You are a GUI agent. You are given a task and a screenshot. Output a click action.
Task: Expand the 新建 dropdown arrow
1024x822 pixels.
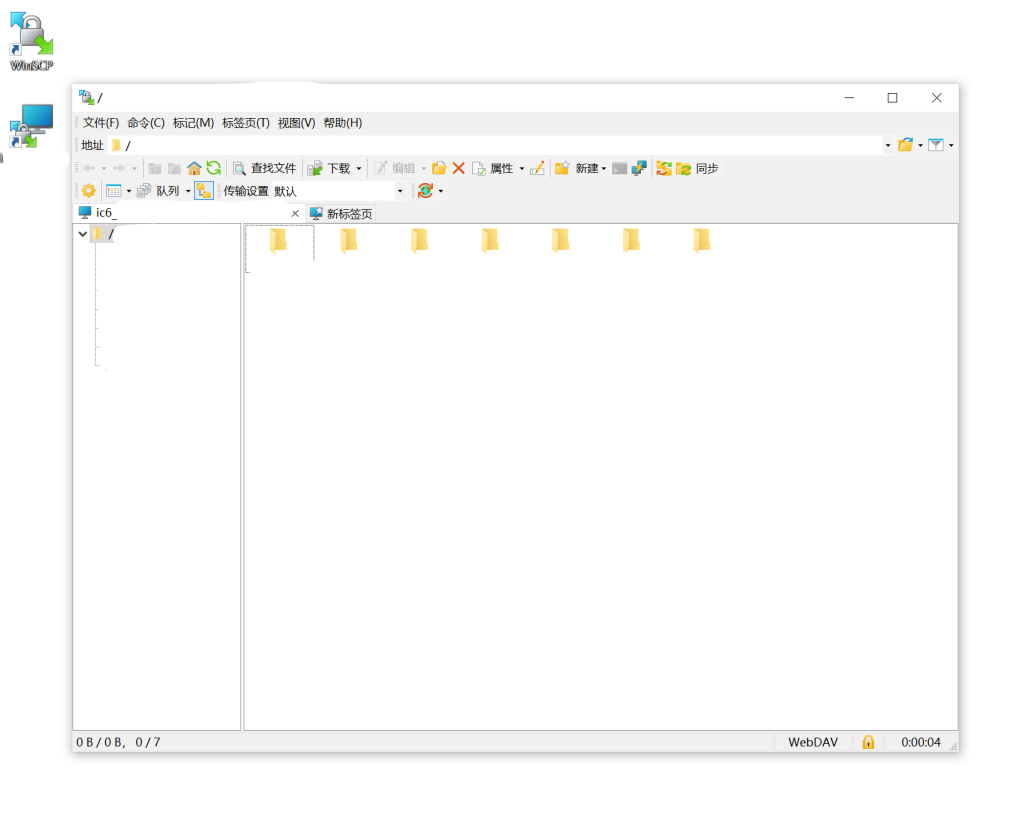click(x=603, y=168)
